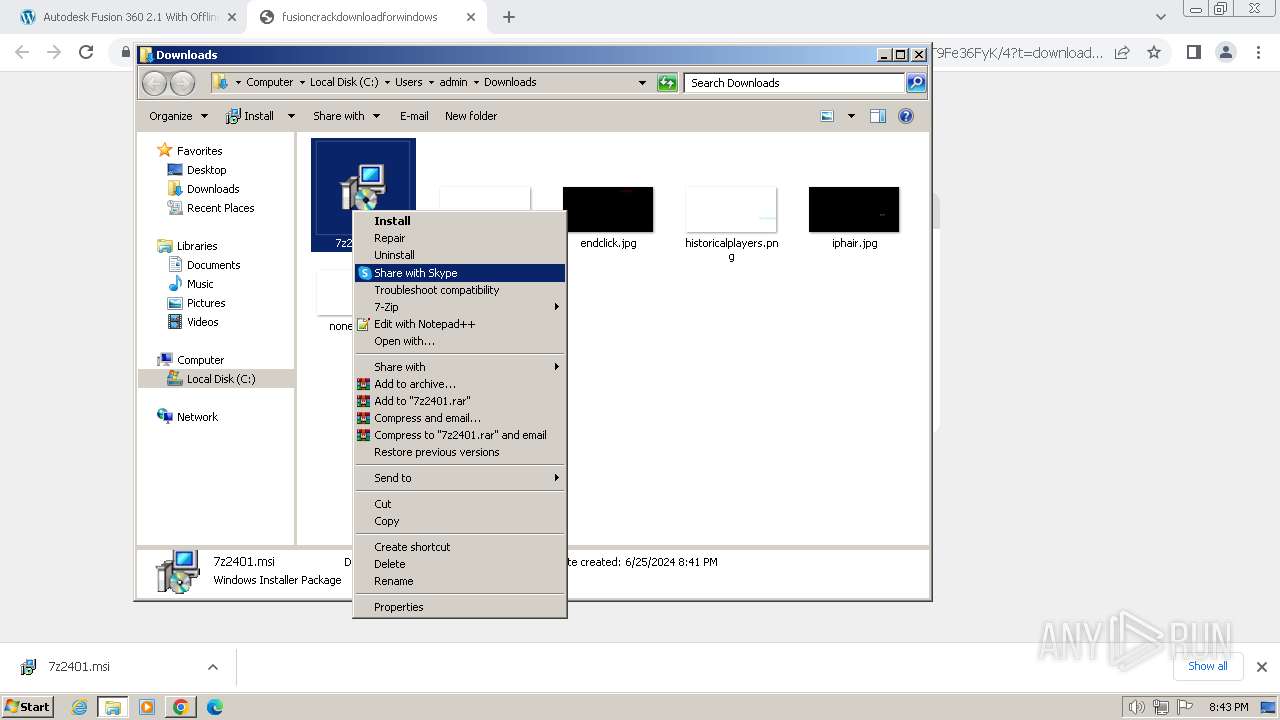Choose Add to archive... option
1280x720 pixels.
point(460,384)
